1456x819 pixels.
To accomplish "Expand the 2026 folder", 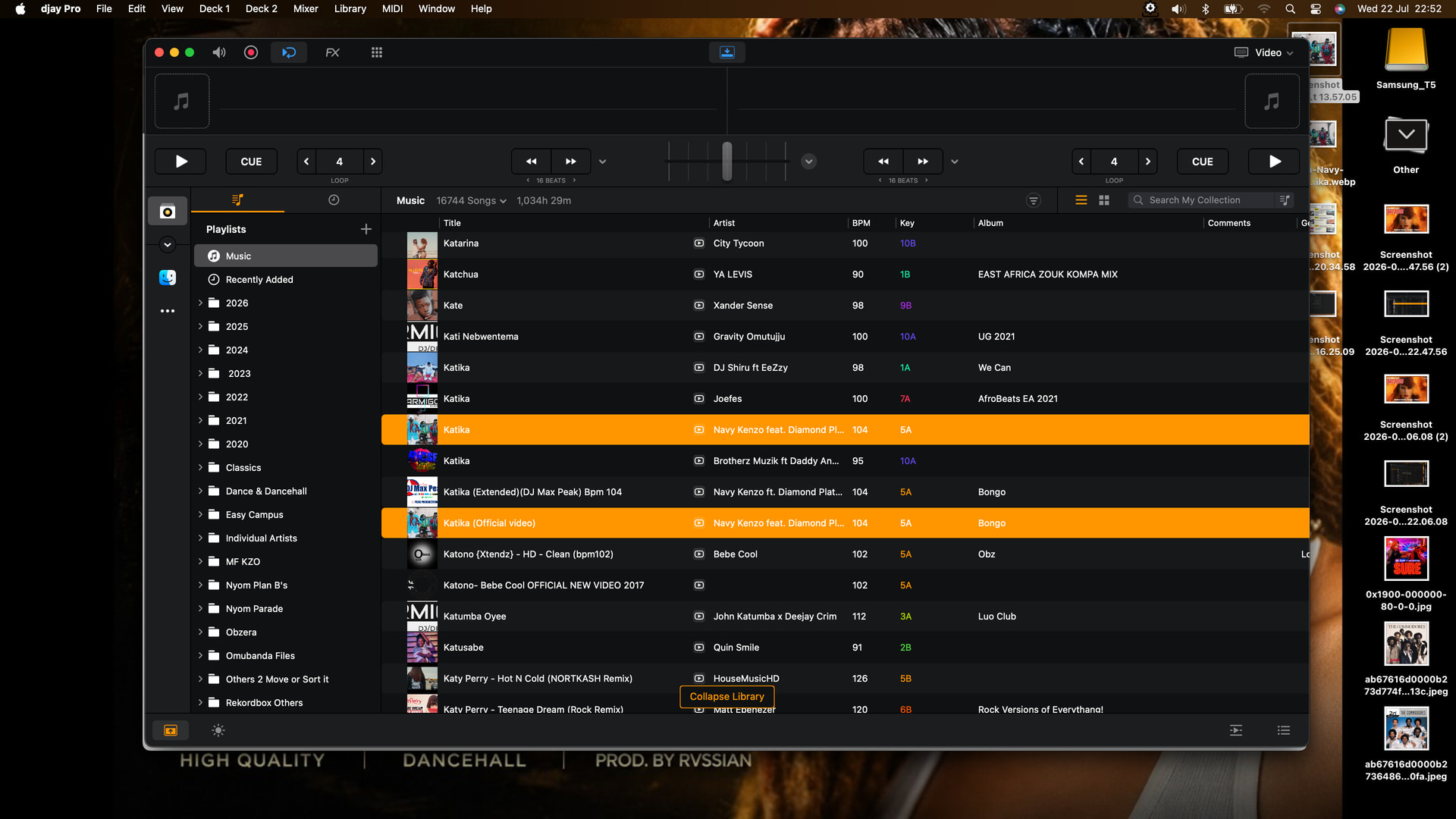I will (200, 303).
